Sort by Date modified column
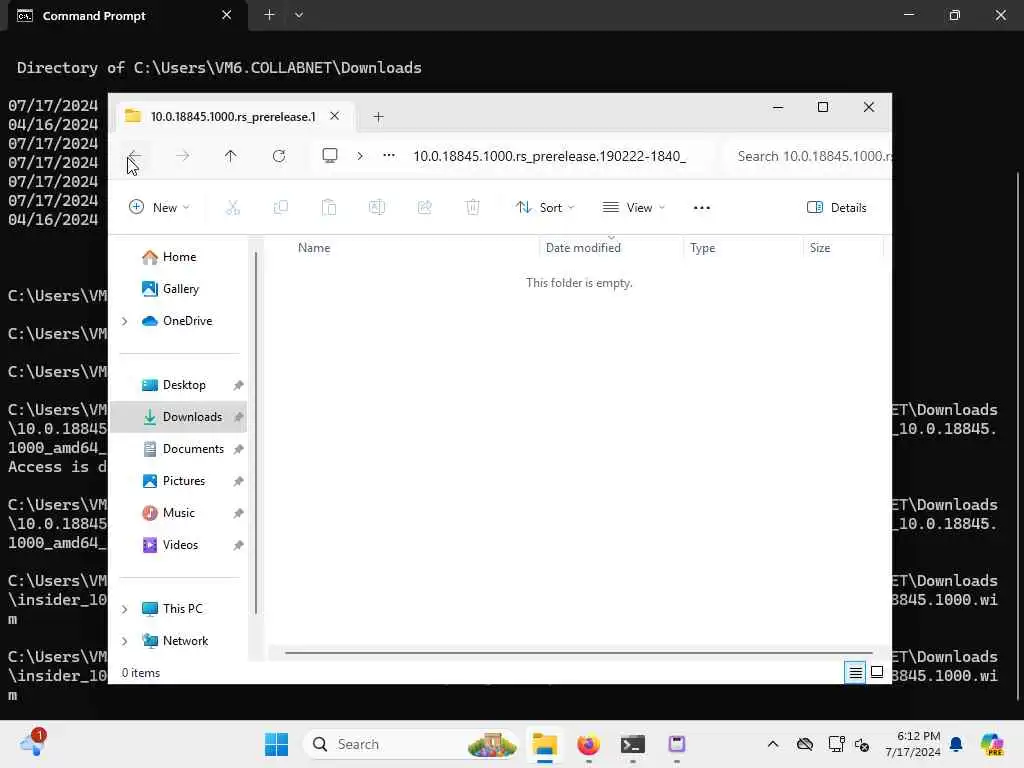Screen dimensions: 1024x768 pyautogui.click(x=583, y=248)
